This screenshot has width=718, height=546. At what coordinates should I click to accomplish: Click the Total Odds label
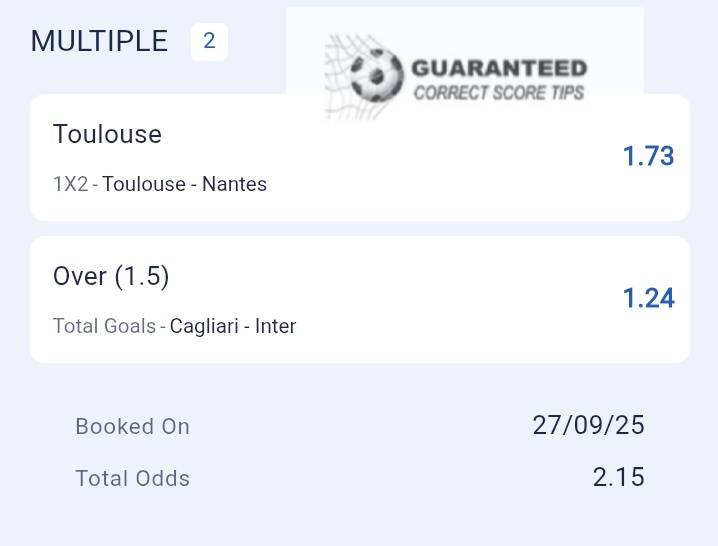click(x=132, y=479)
